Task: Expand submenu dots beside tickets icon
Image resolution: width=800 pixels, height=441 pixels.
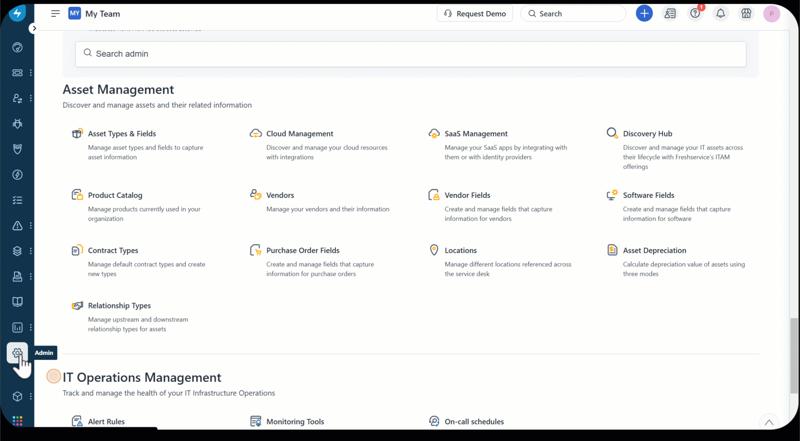Action: click(31, 73)
